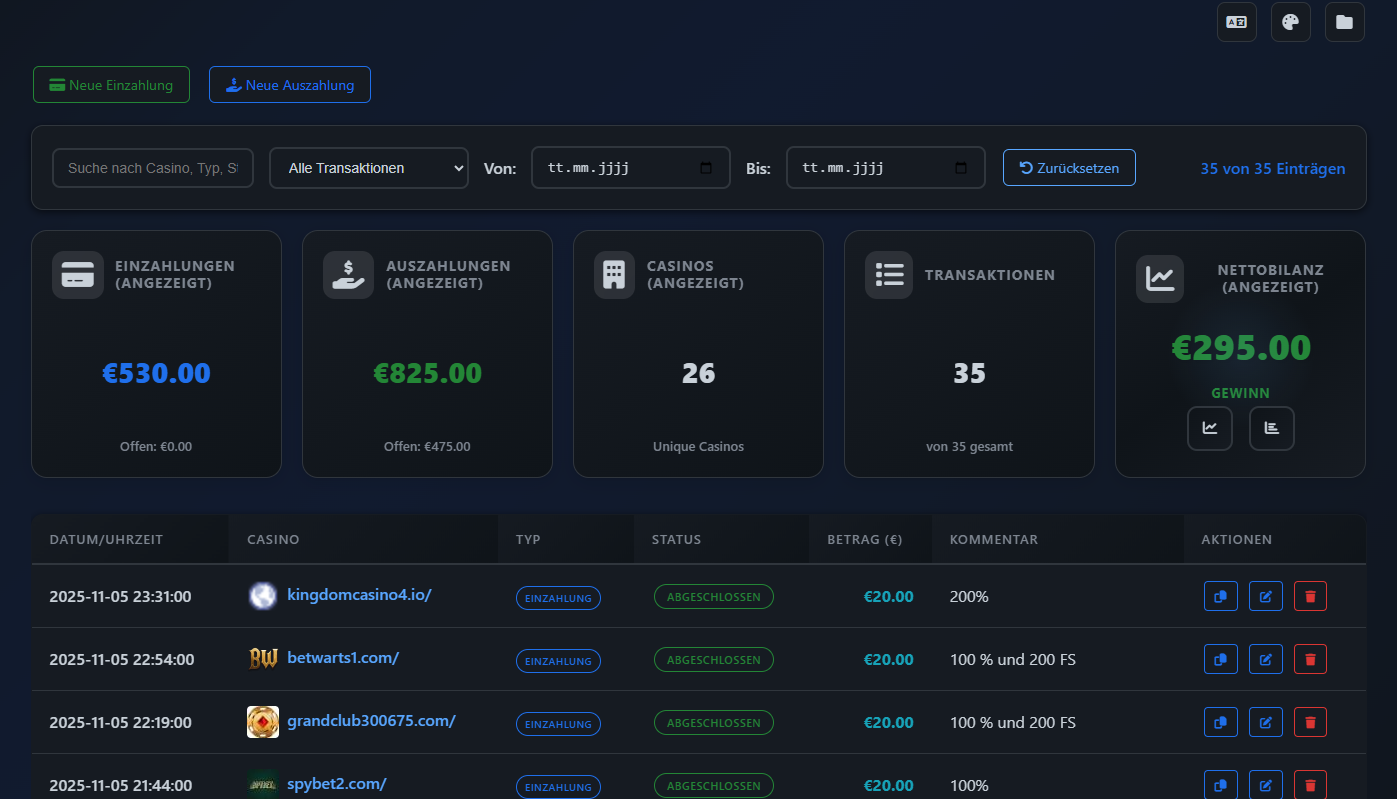Open the color palette theme icon
This screenshot has width=1397, height=799.
1291,22
